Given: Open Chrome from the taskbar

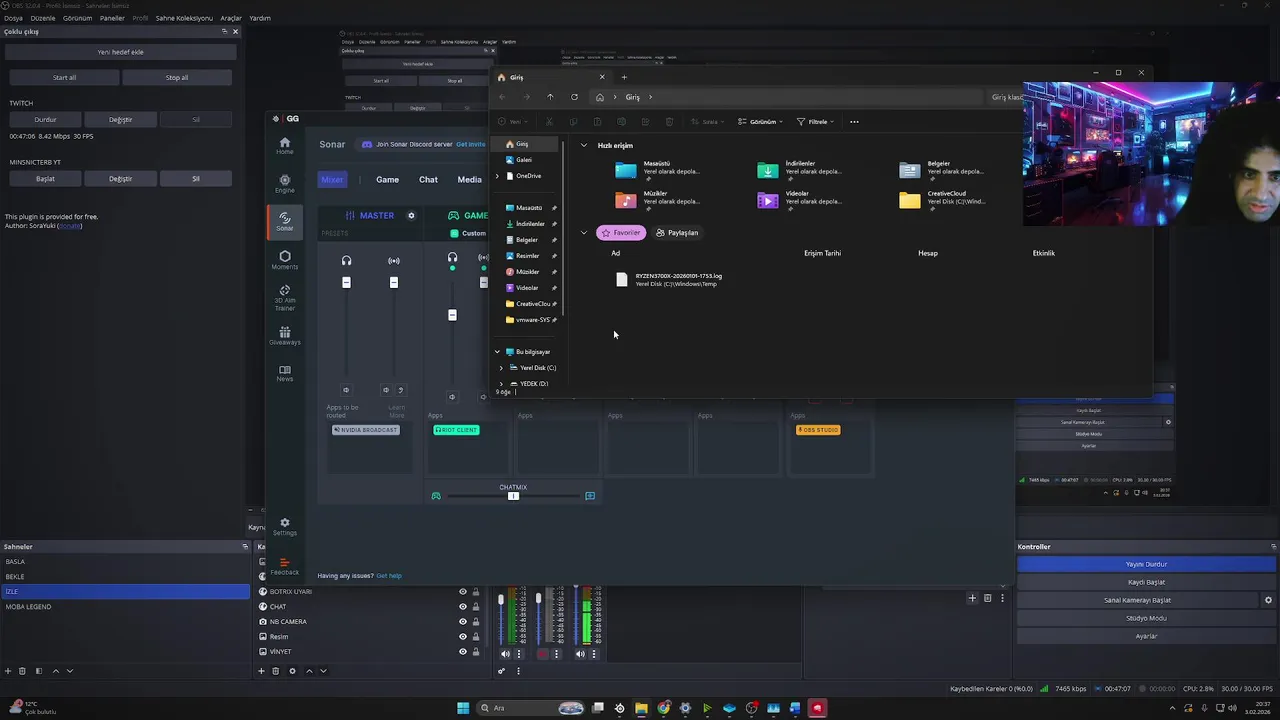Looking at the screenshot, I should [x=663, y=708].
